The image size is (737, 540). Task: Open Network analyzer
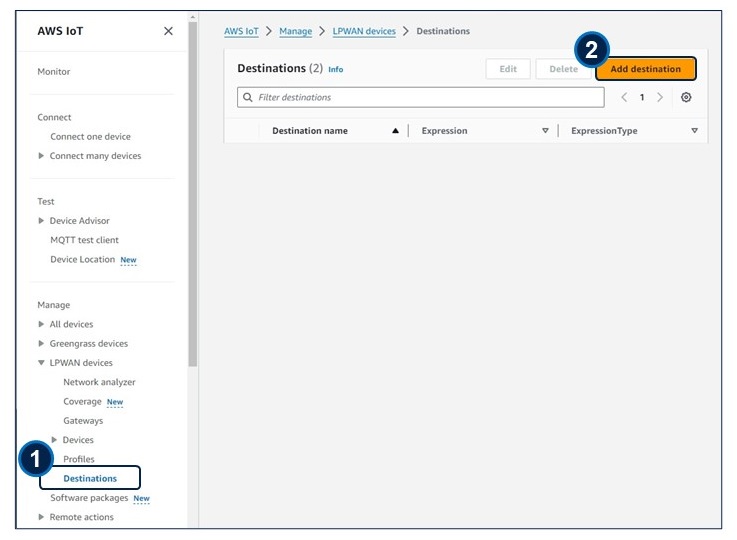(x=99, y=382)
